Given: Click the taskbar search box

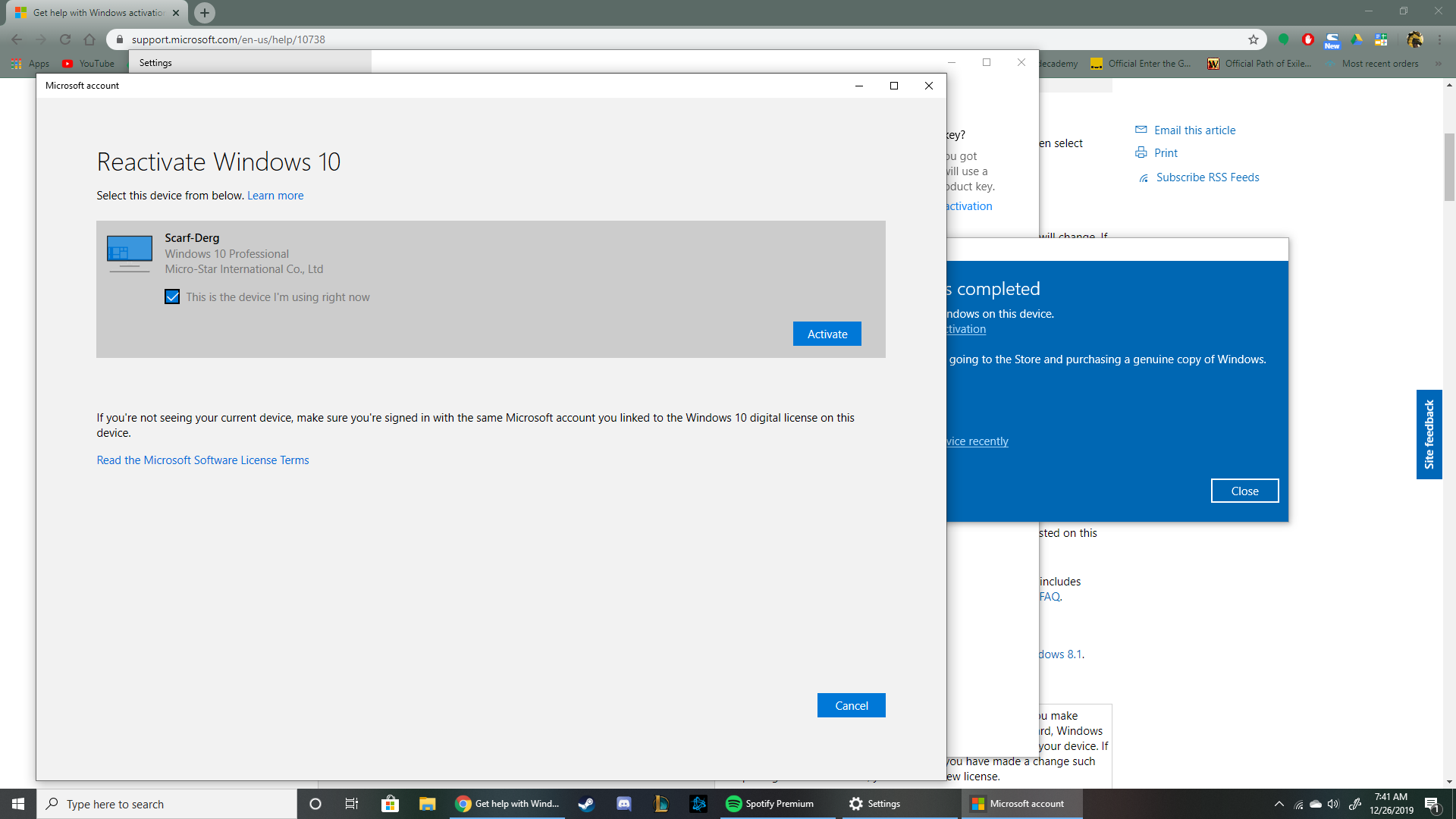Looking at the screenshot, I should click(x=167, y=804).
